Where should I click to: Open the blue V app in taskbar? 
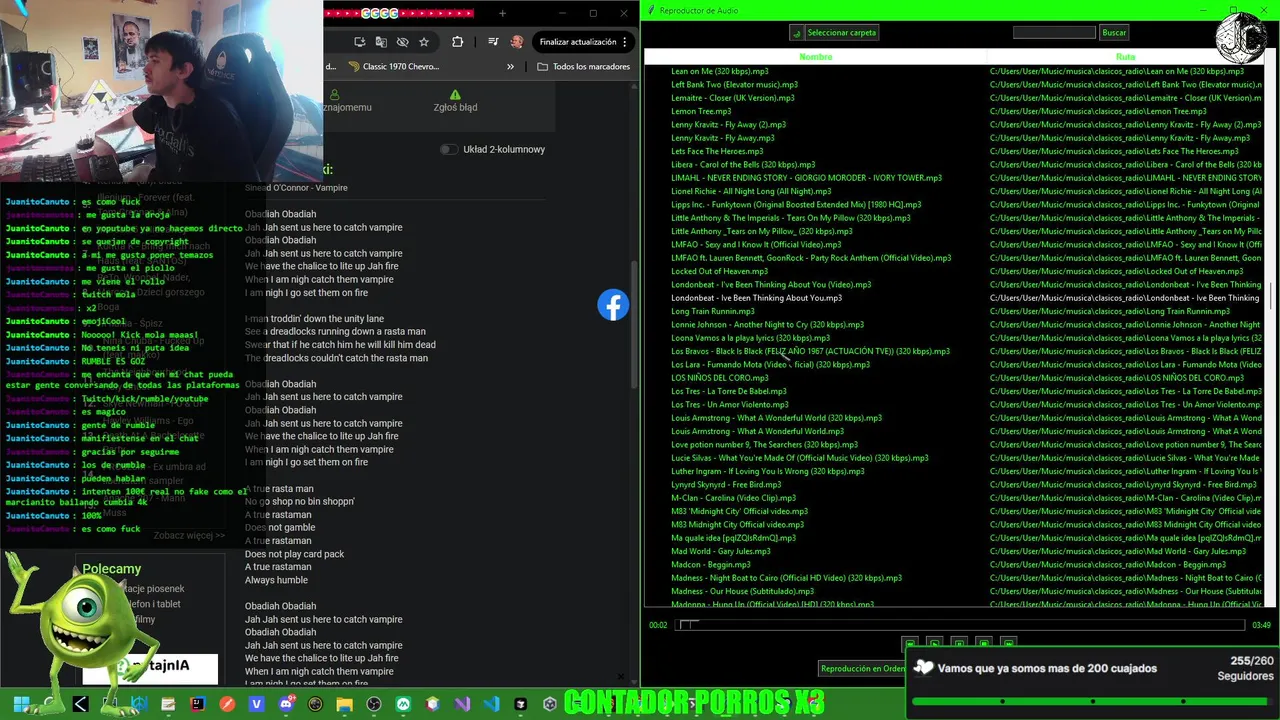coord(257,704)
